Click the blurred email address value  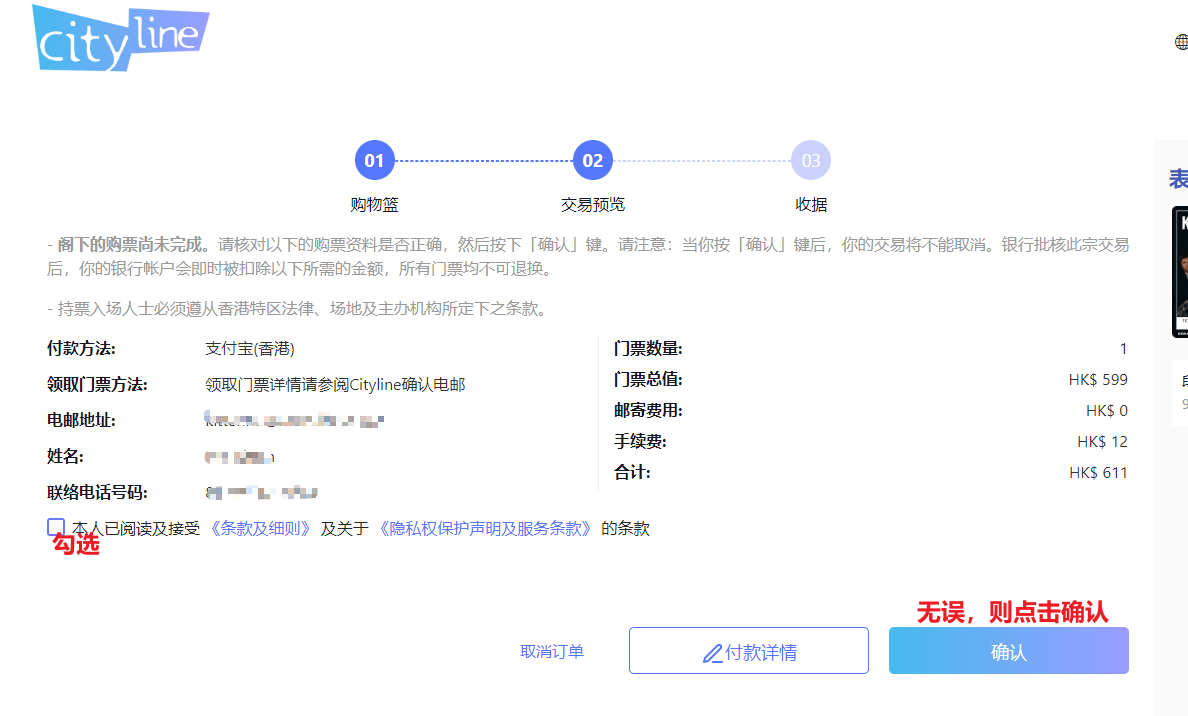tap(295, 421)
